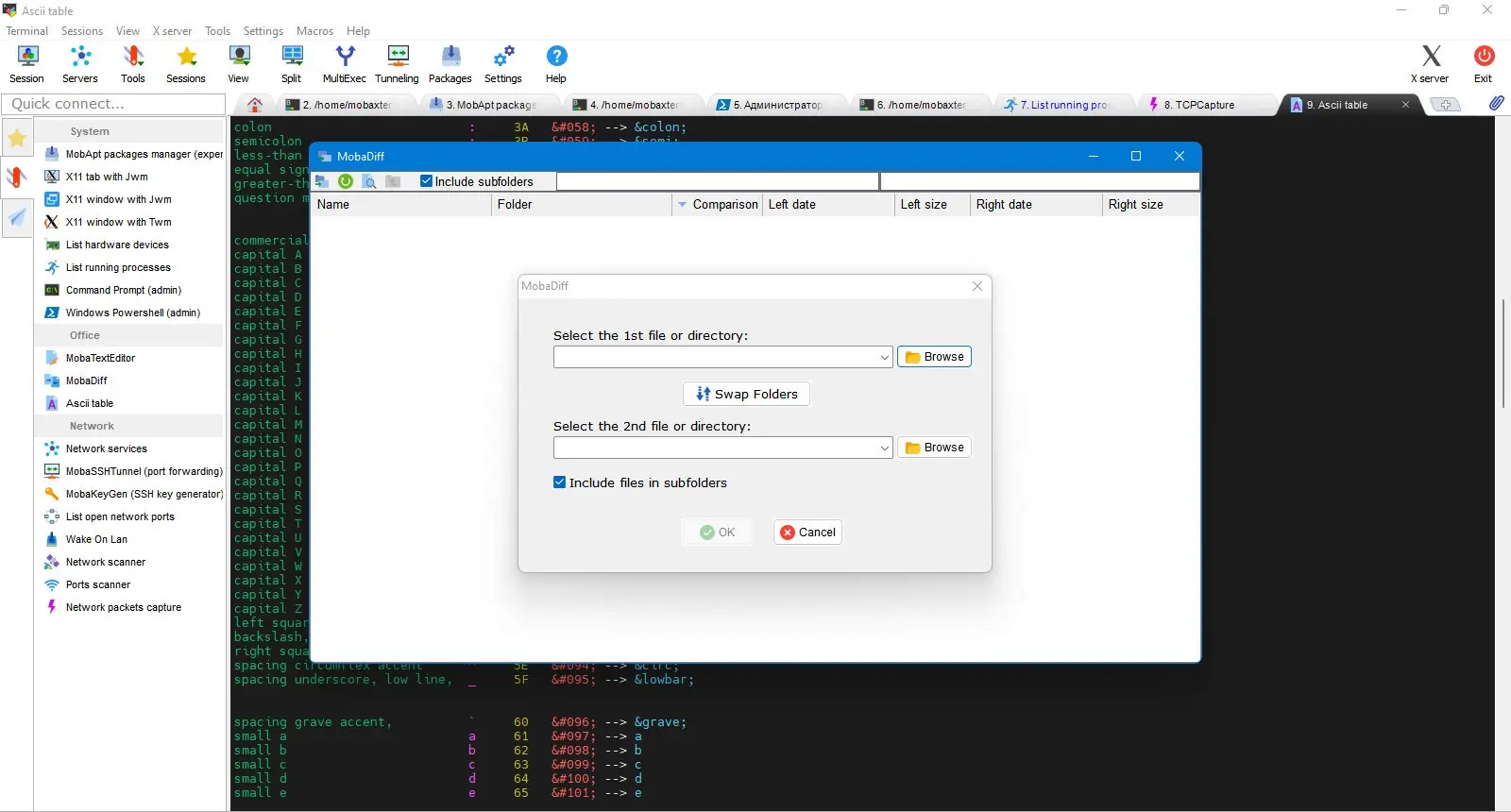The height and width of the screenshot is (812, 1511).
Task: Expand the 2nd file or directory dropdown
Action: pyautogui.click(x=884, y=448)
